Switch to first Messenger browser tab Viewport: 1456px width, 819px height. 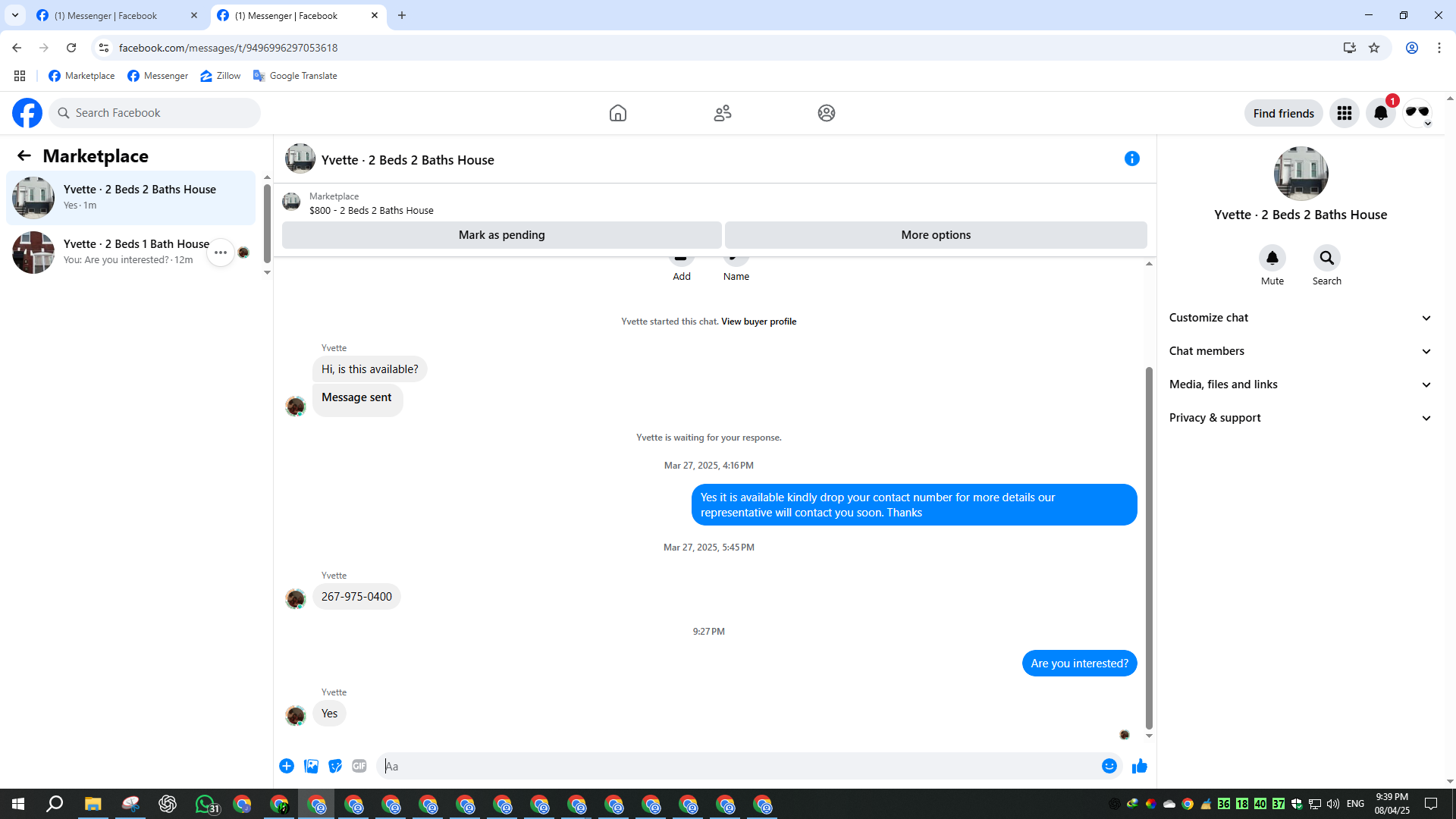[x=106, y=15]
